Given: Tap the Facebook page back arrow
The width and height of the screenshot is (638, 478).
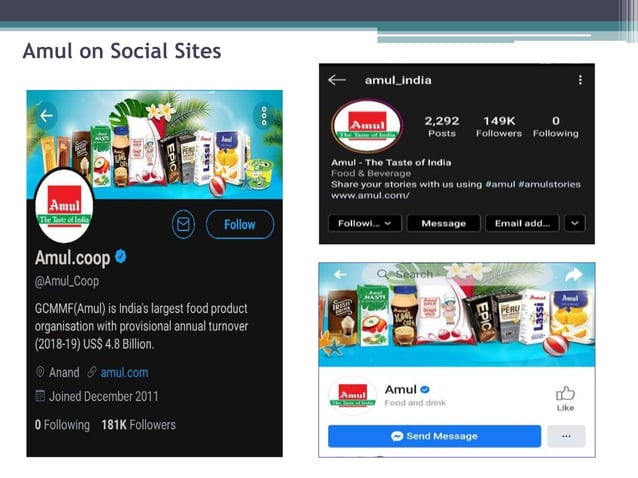Looking at the screenshot, I should point(340,275).
